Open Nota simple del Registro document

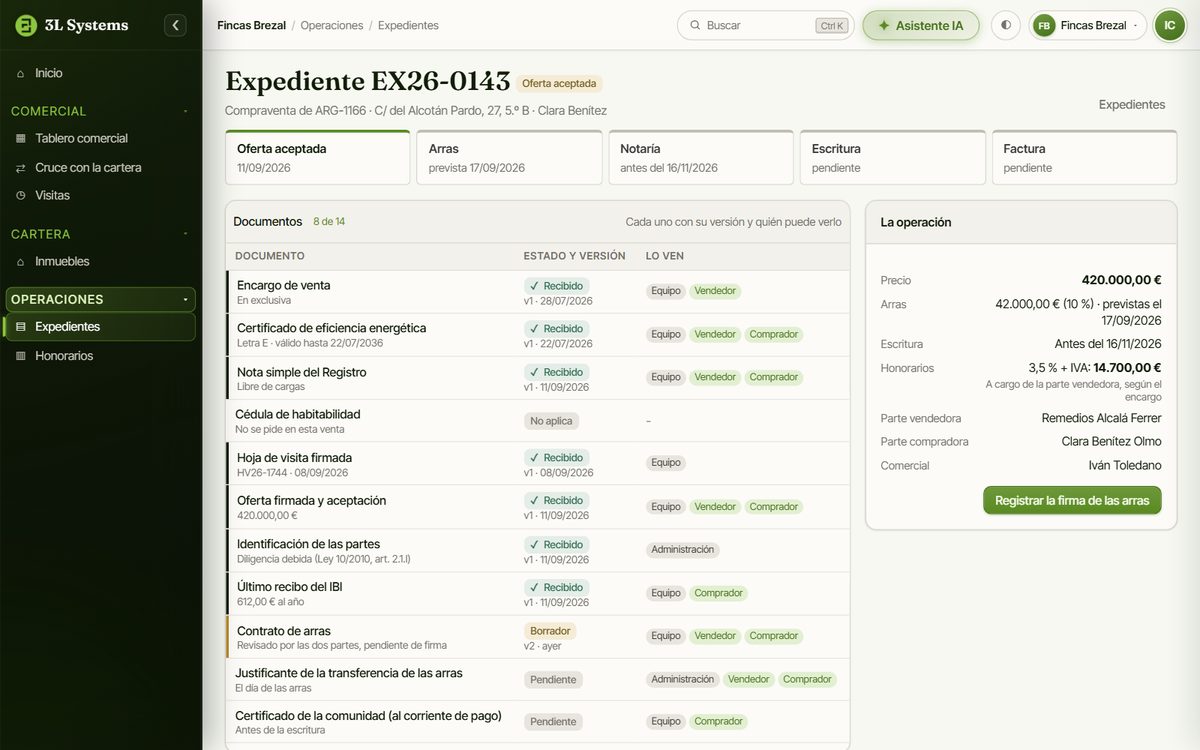(537, 378)
